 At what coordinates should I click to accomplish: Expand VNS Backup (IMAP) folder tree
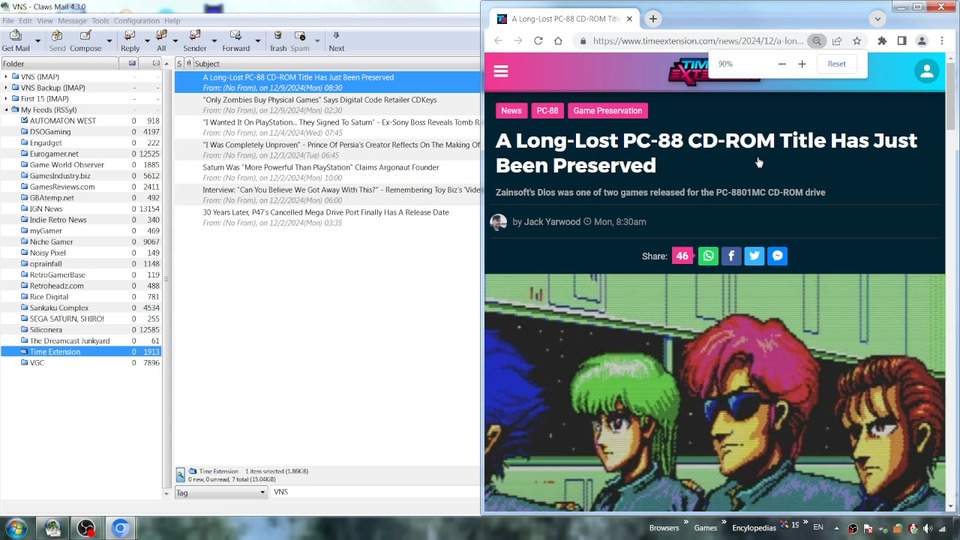(7, 88)
